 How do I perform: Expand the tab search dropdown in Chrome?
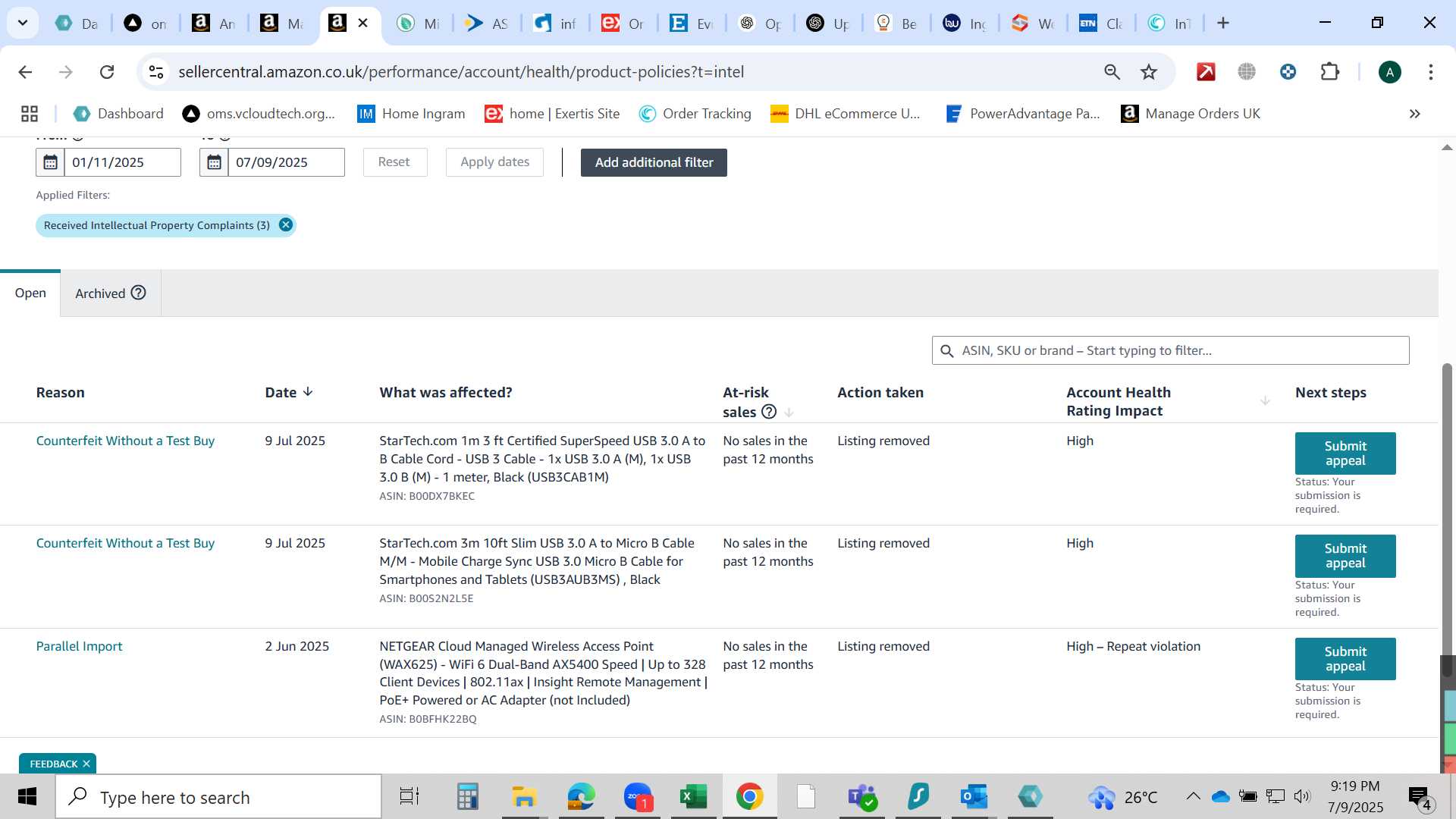(x=23, y=23)
